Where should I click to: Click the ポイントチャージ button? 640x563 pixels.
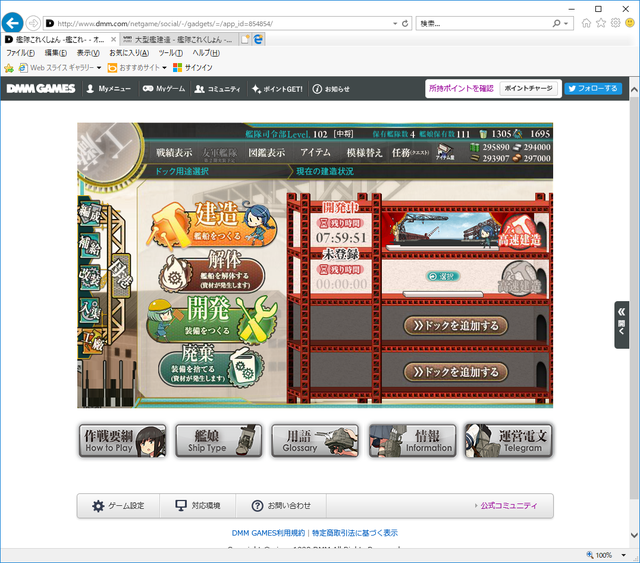point(528,88)
